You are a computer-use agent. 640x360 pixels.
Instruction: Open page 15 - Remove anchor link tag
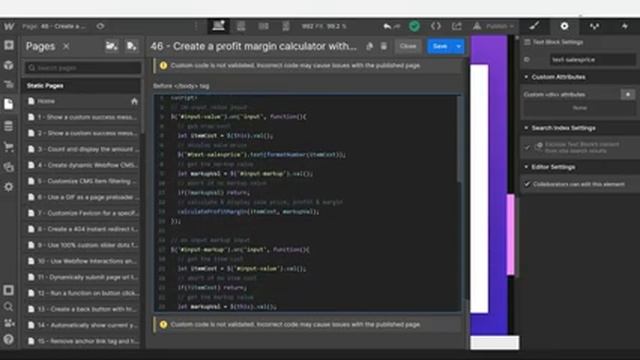point(83,341)
